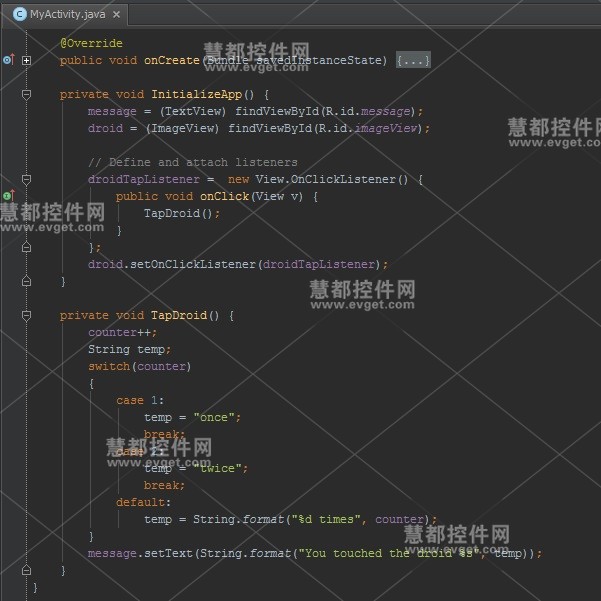This screenshot has width=601, height=601.
Task: Click the "You touched the droid %s" string
Action: click(389, 553)
